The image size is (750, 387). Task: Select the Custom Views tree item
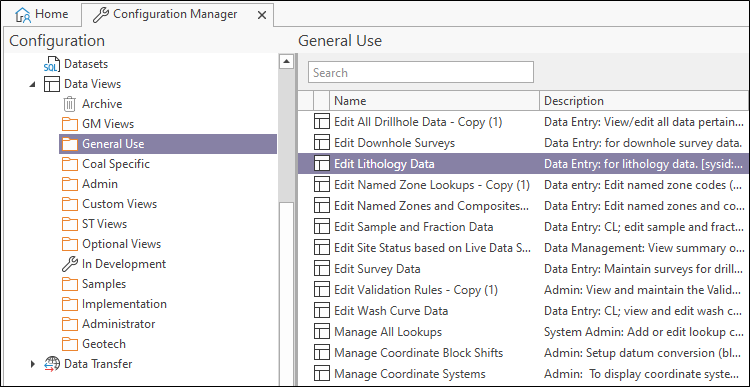click(x=120, y=204)
